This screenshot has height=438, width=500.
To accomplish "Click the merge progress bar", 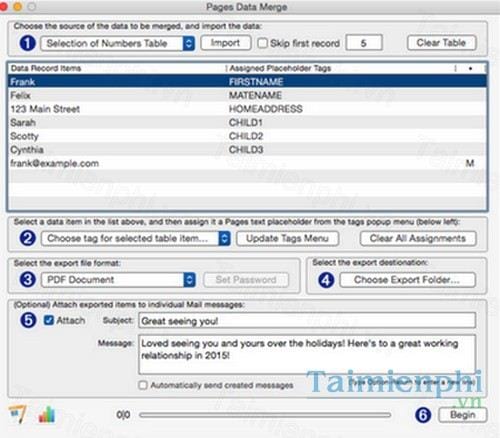I will (265, 415).
